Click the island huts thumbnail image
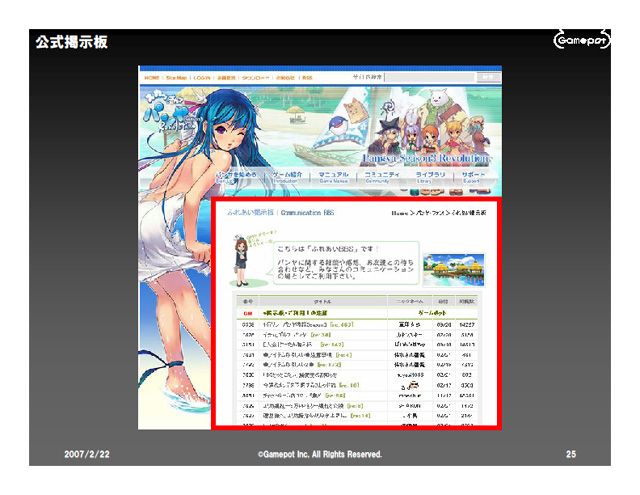 [x=454, y=269]
